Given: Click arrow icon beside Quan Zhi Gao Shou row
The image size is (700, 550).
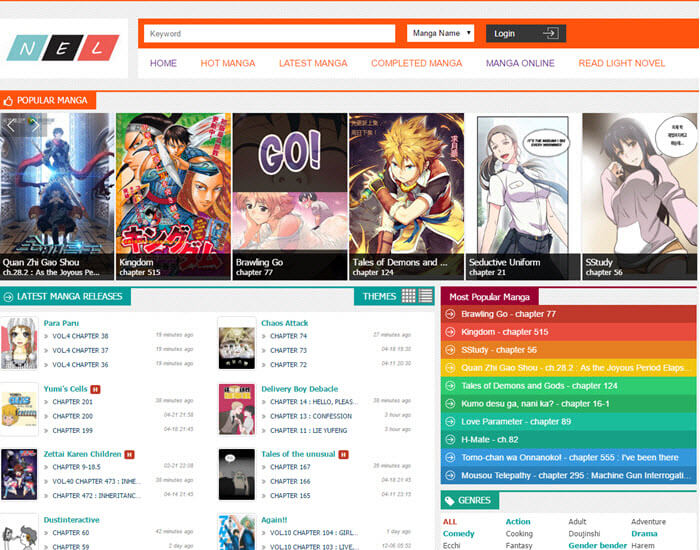Looking at the screenshot, I should coord(450,368).
